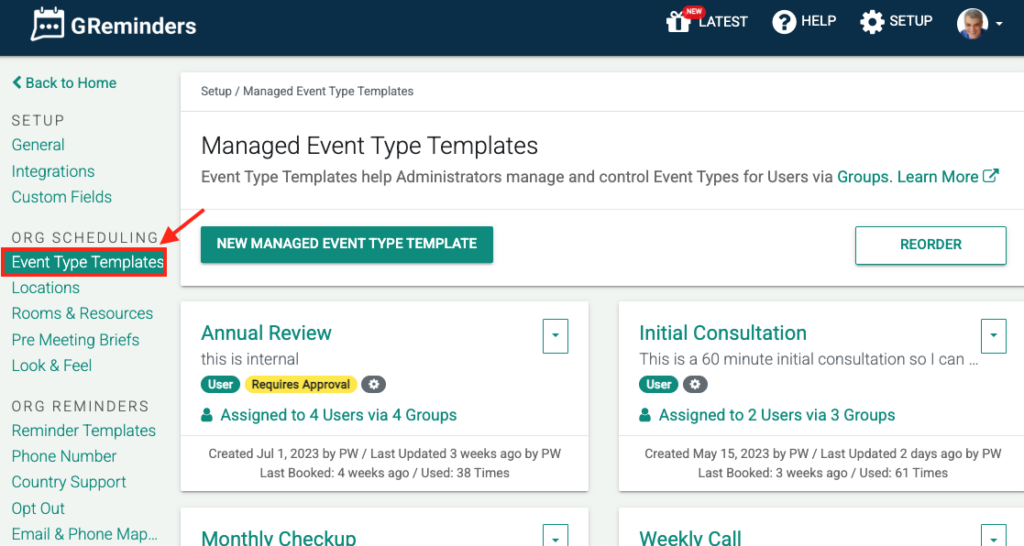
Task: Click Assigned to 2 Users via 3 Groups
Action: click(776, 415)
